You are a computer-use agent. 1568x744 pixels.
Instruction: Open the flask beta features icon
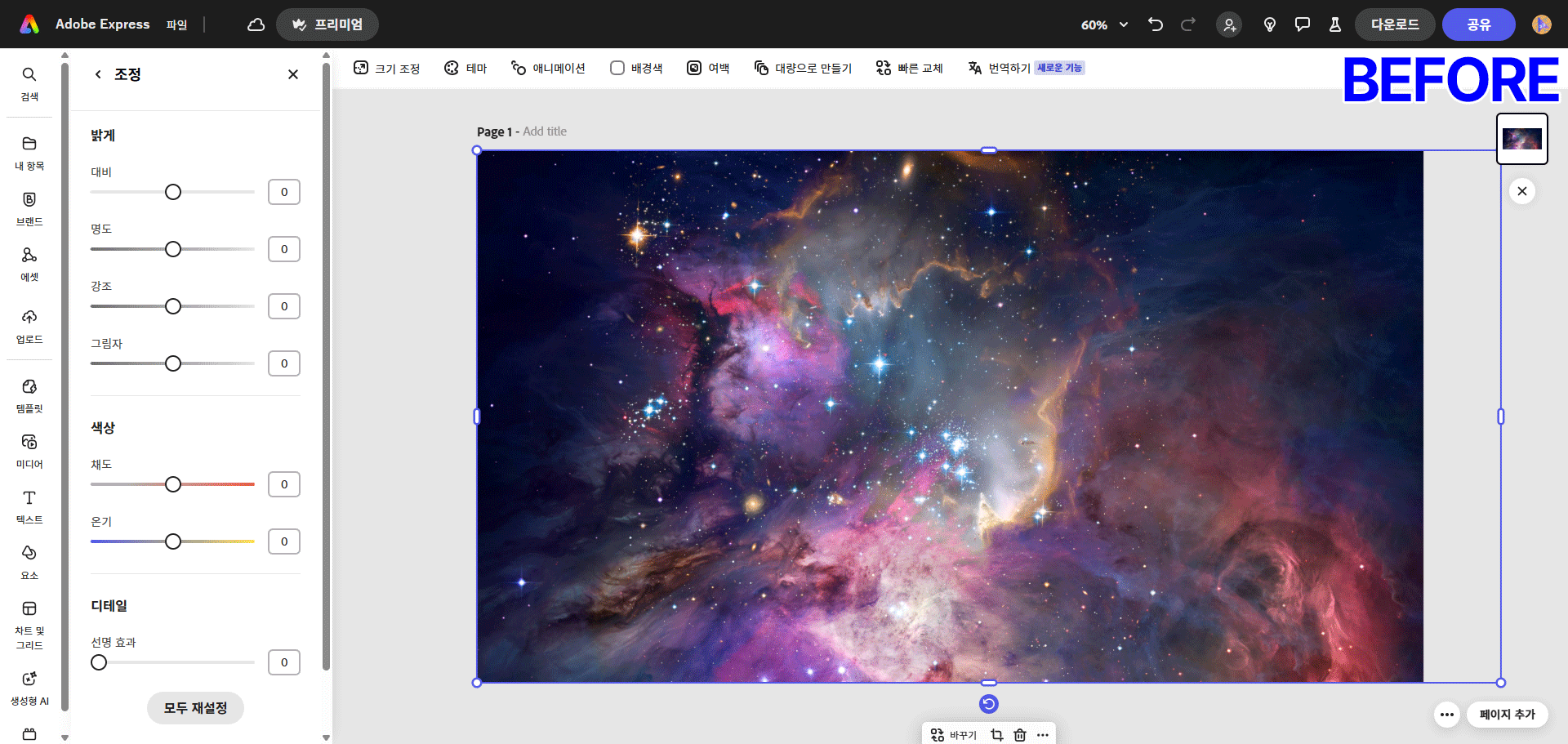(1335, 25)
